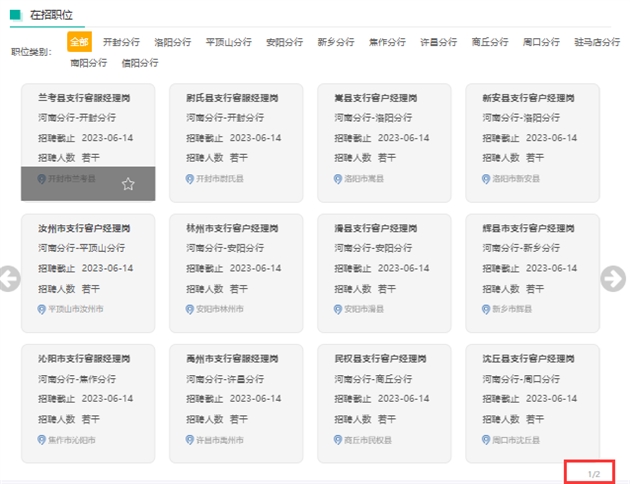Click the star favorite icon on 兰考县 card
630x484 pixels.
[128, 184]
